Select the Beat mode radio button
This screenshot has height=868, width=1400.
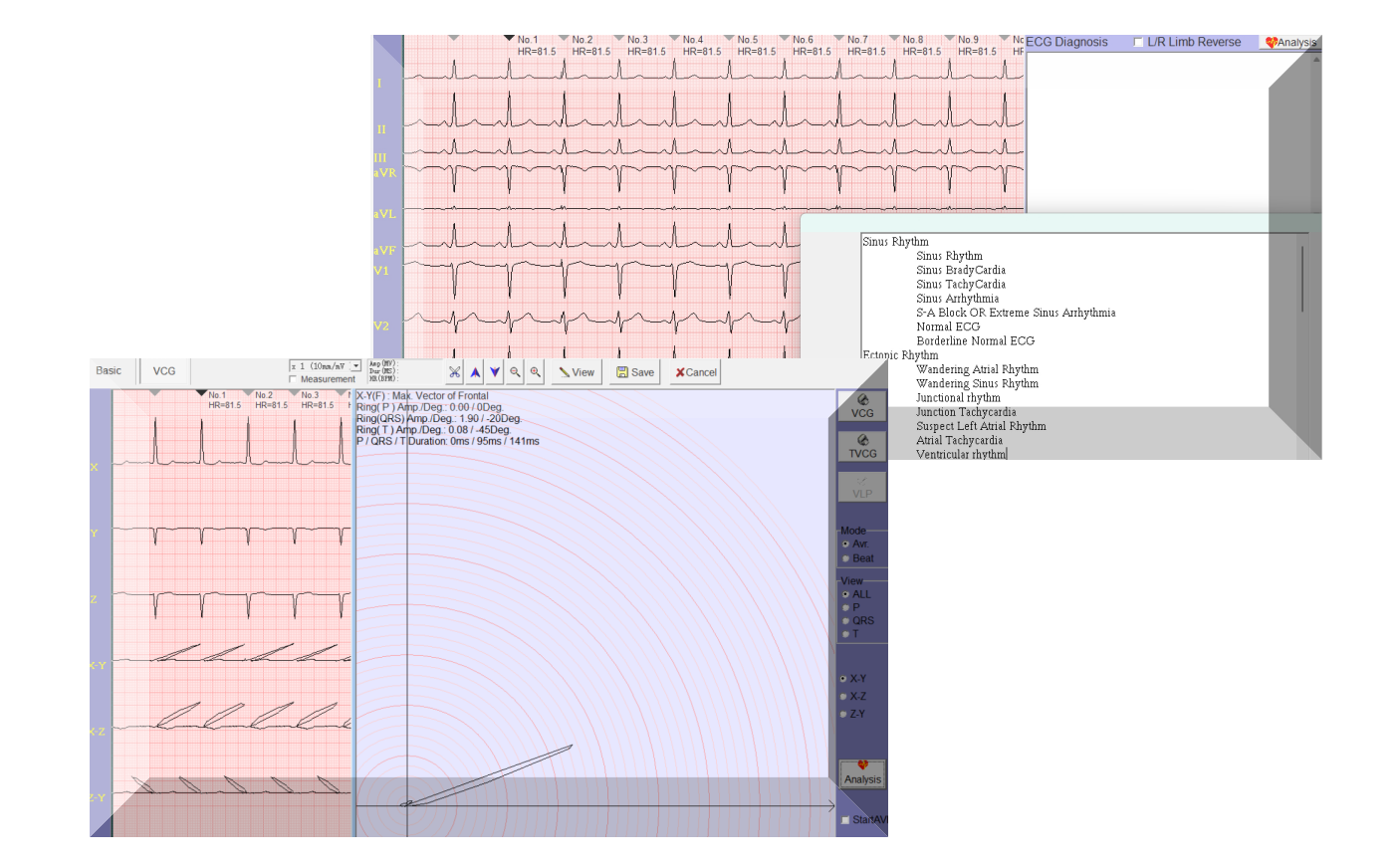click(846, 558)
